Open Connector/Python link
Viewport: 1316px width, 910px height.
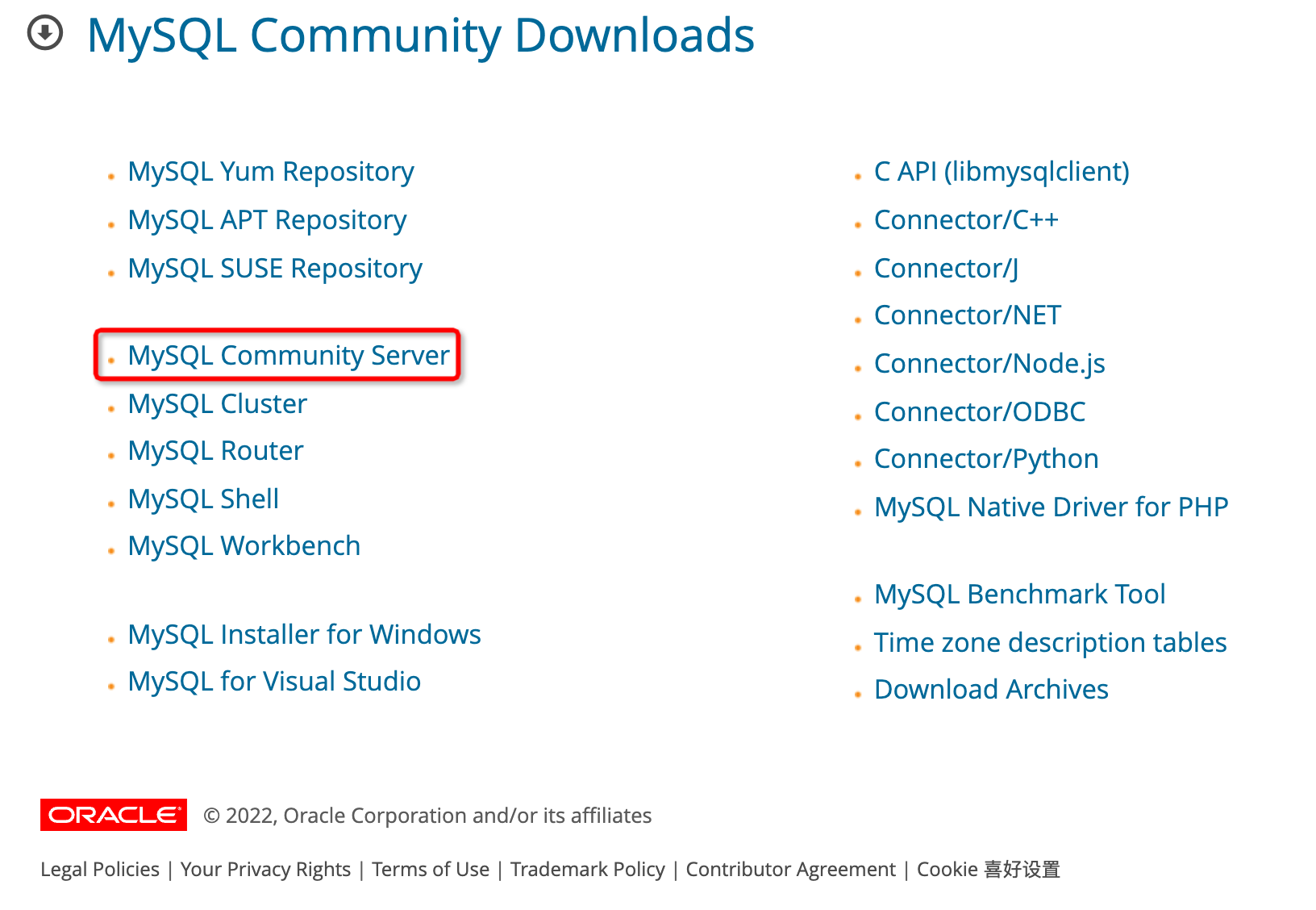click(x=987, y=459)
